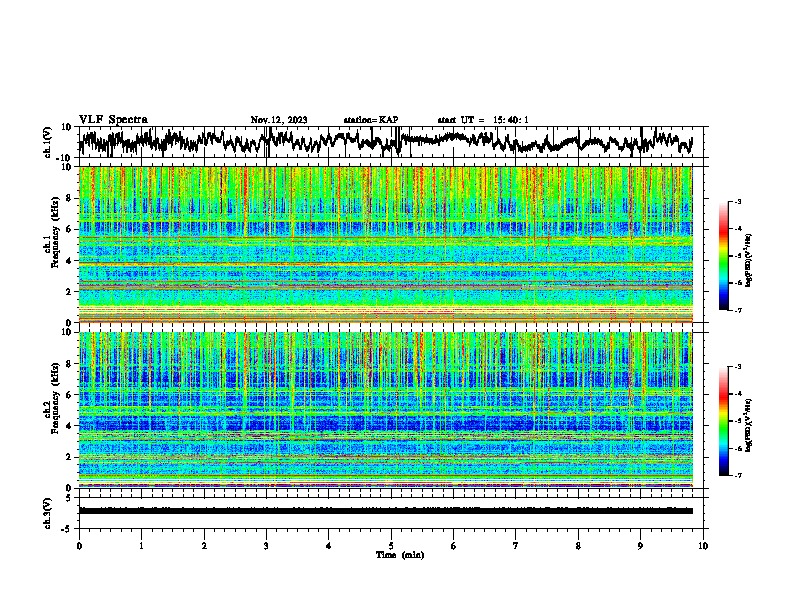This screenshot has width=792, height=612.
Task: Click inside the ch.2 spectrogram panel
Action: pos(385,410)
